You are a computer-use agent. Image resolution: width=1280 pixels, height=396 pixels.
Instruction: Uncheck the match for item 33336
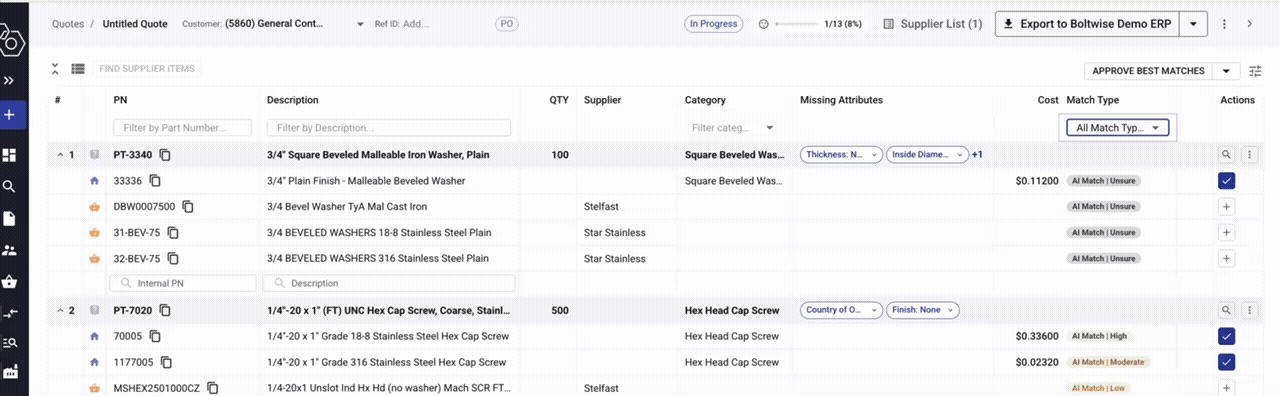1227,181
